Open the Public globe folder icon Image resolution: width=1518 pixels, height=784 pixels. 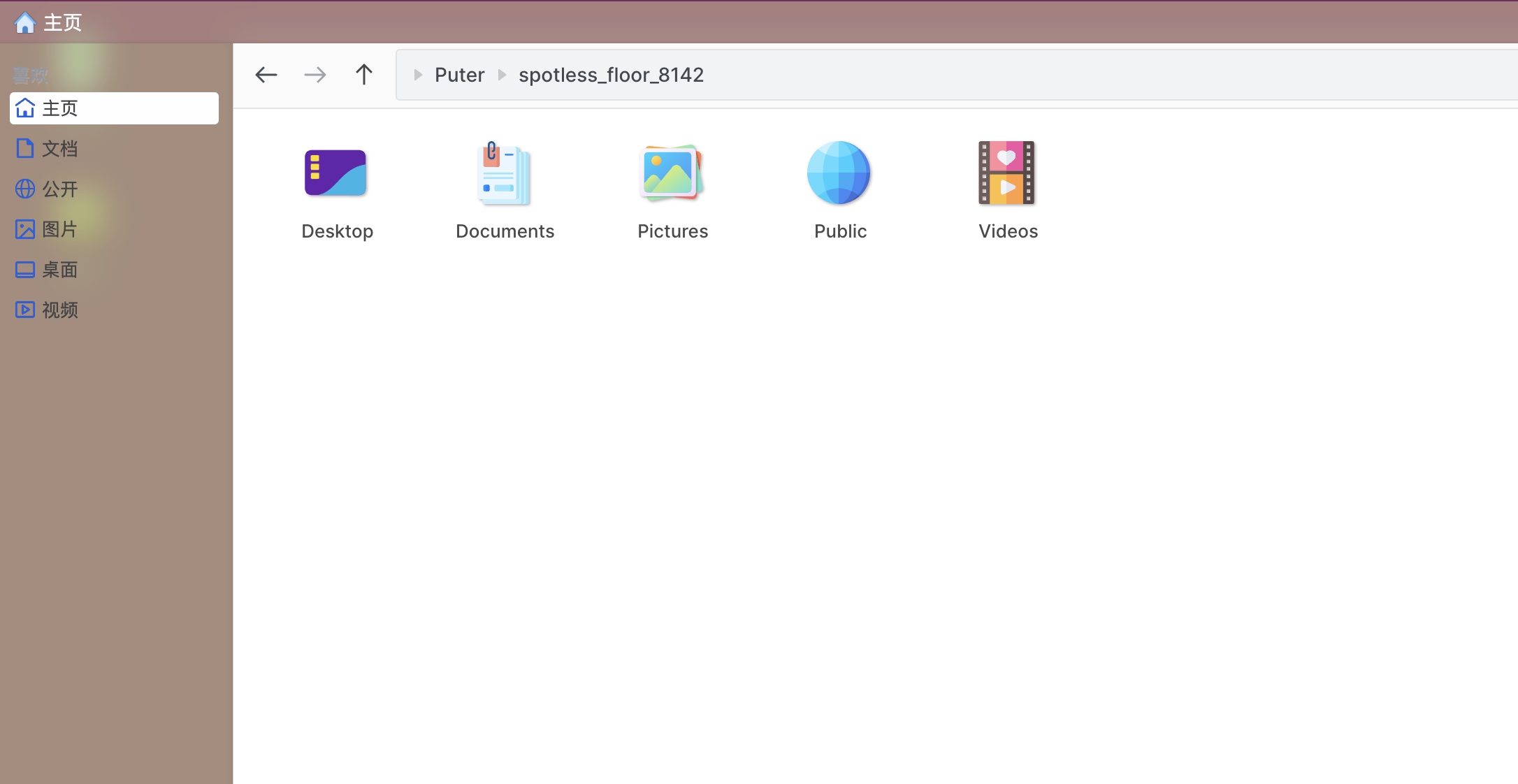[839, 173]
